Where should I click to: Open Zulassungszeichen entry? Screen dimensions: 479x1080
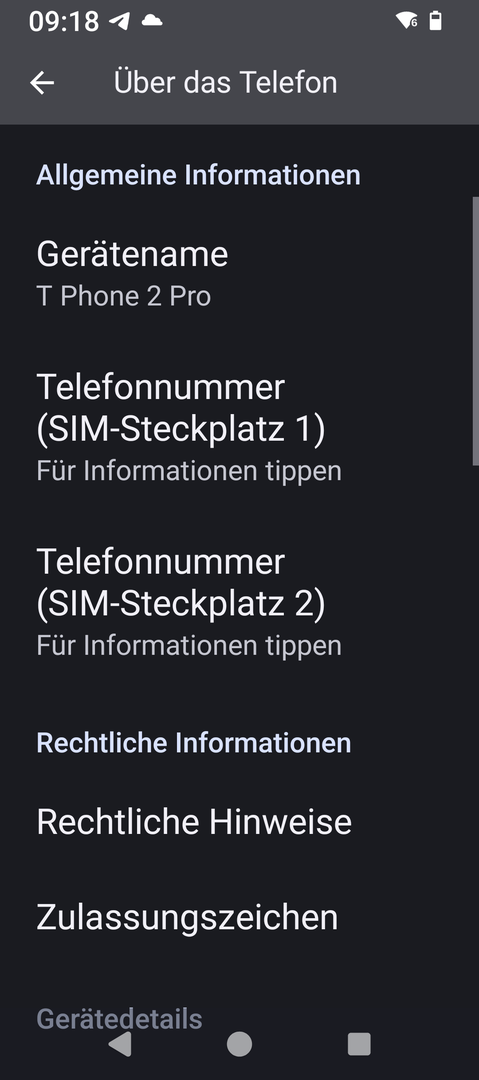point(239,917)
